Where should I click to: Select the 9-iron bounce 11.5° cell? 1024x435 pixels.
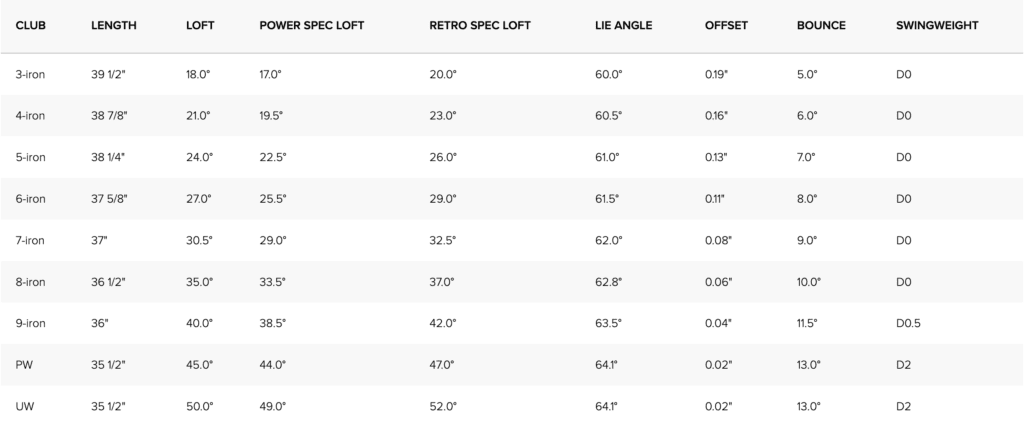(807, 323)
